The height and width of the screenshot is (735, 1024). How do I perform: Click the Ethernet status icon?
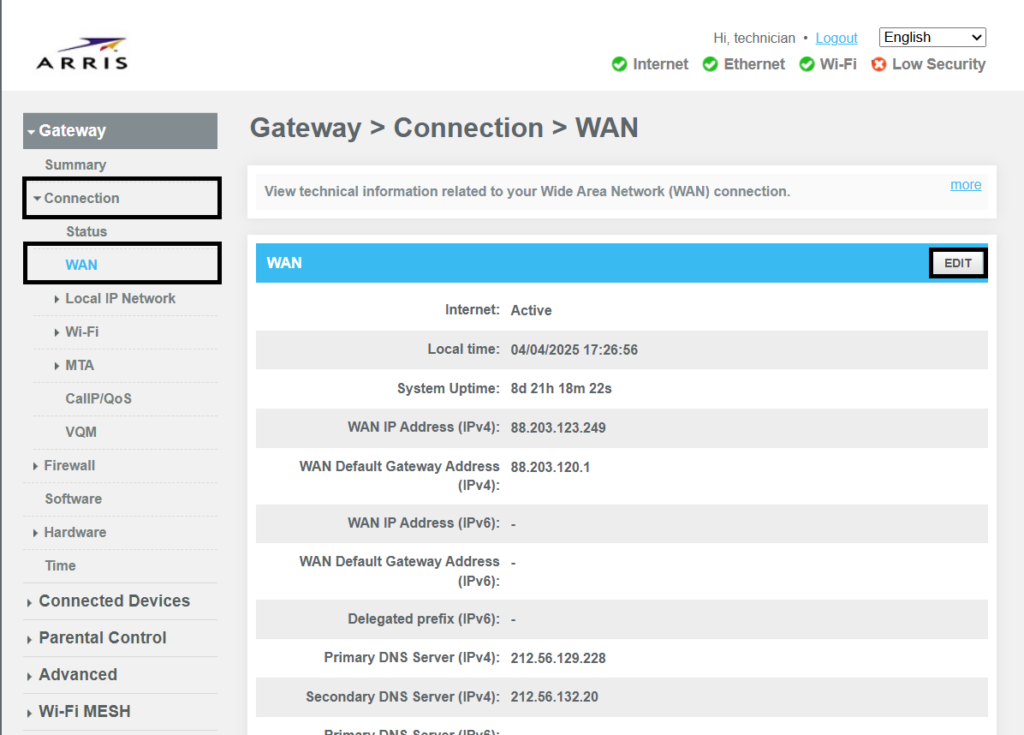click(x=710, y=64)
